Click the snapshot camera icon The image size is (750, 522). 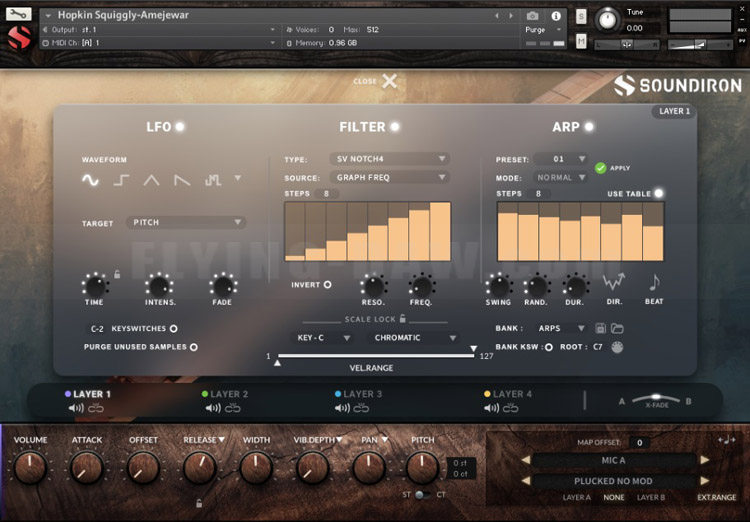pos(532,16)
